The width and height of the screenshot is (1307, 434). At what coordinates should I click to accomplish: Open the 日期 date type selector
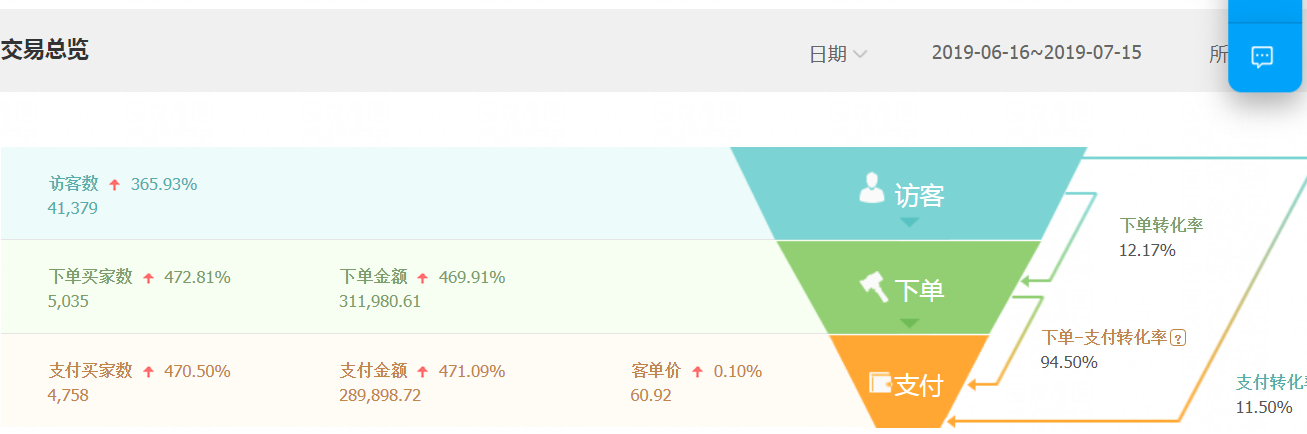click(x=838, y=54)
